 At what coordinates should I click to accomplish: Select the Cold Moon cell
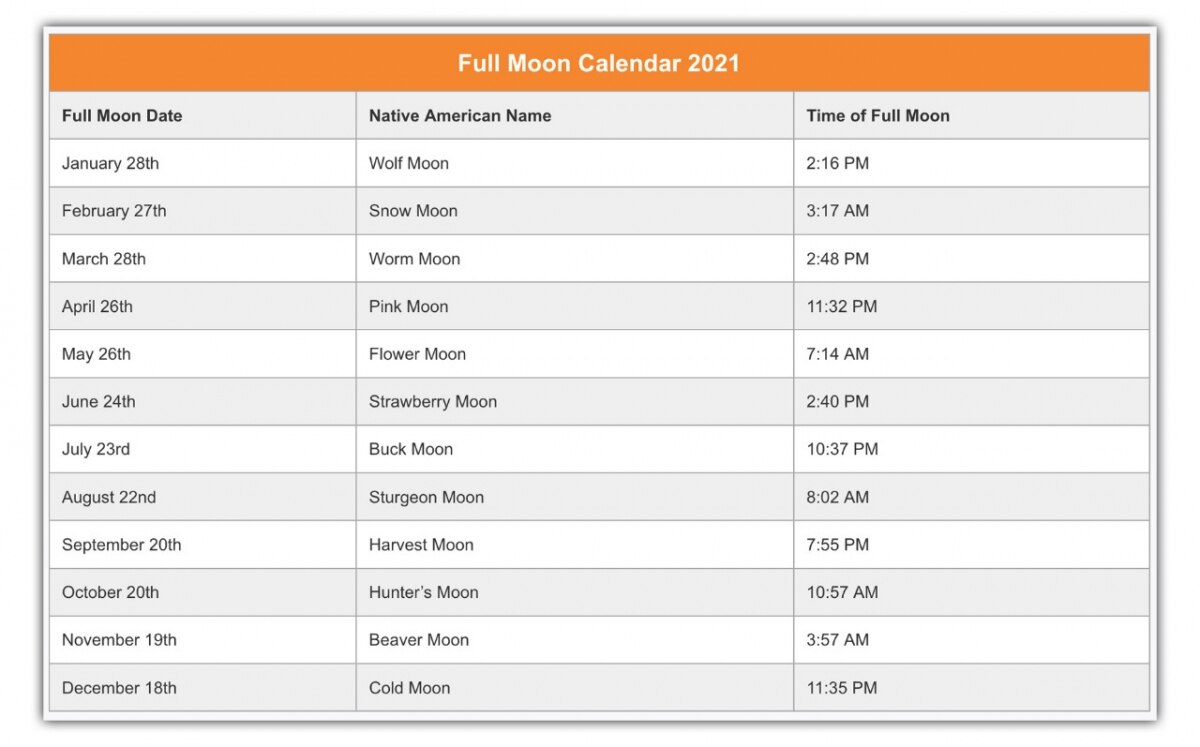pos(410,688)
